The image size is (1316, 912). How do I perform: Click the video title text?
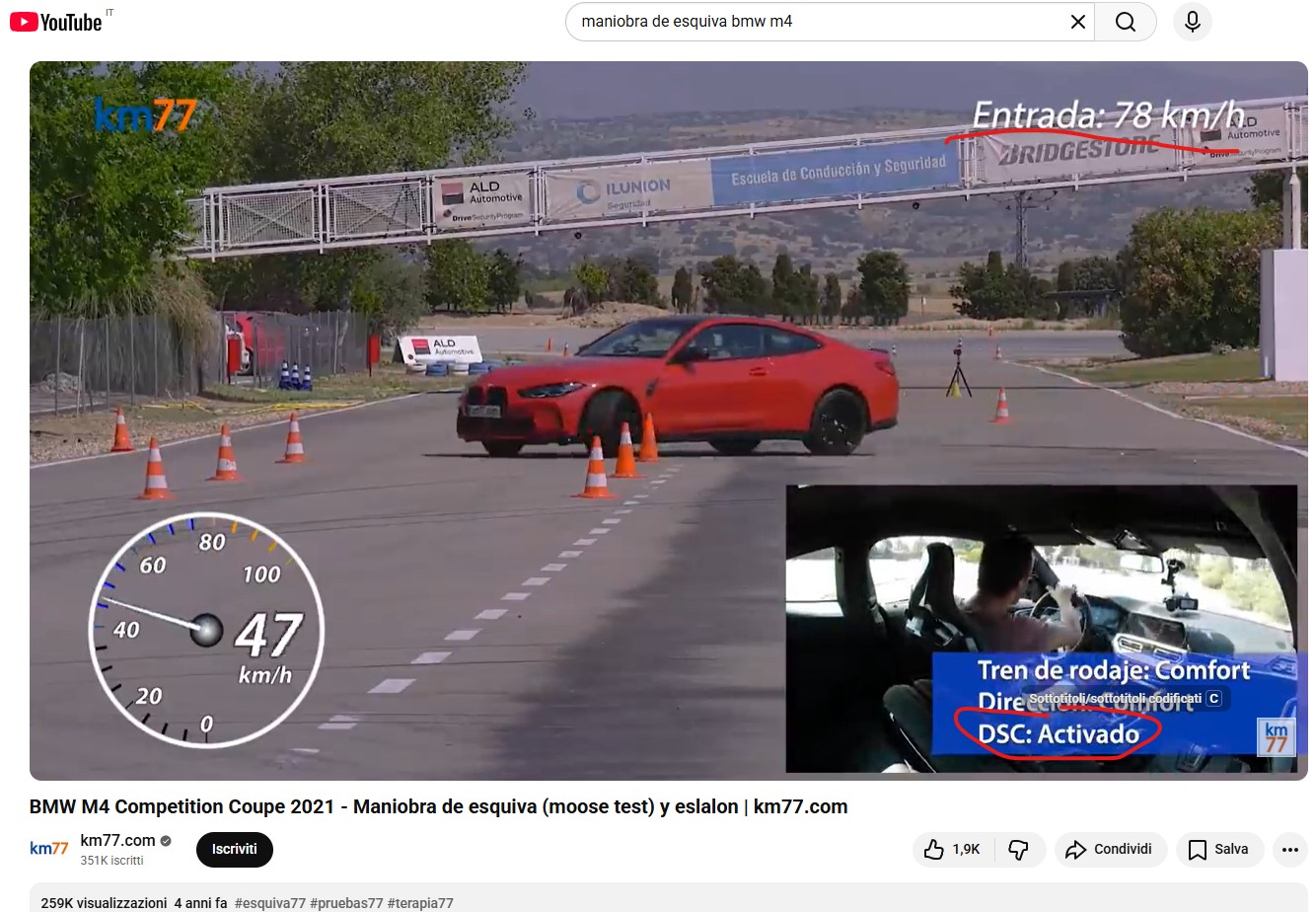[x=438, y=806]
